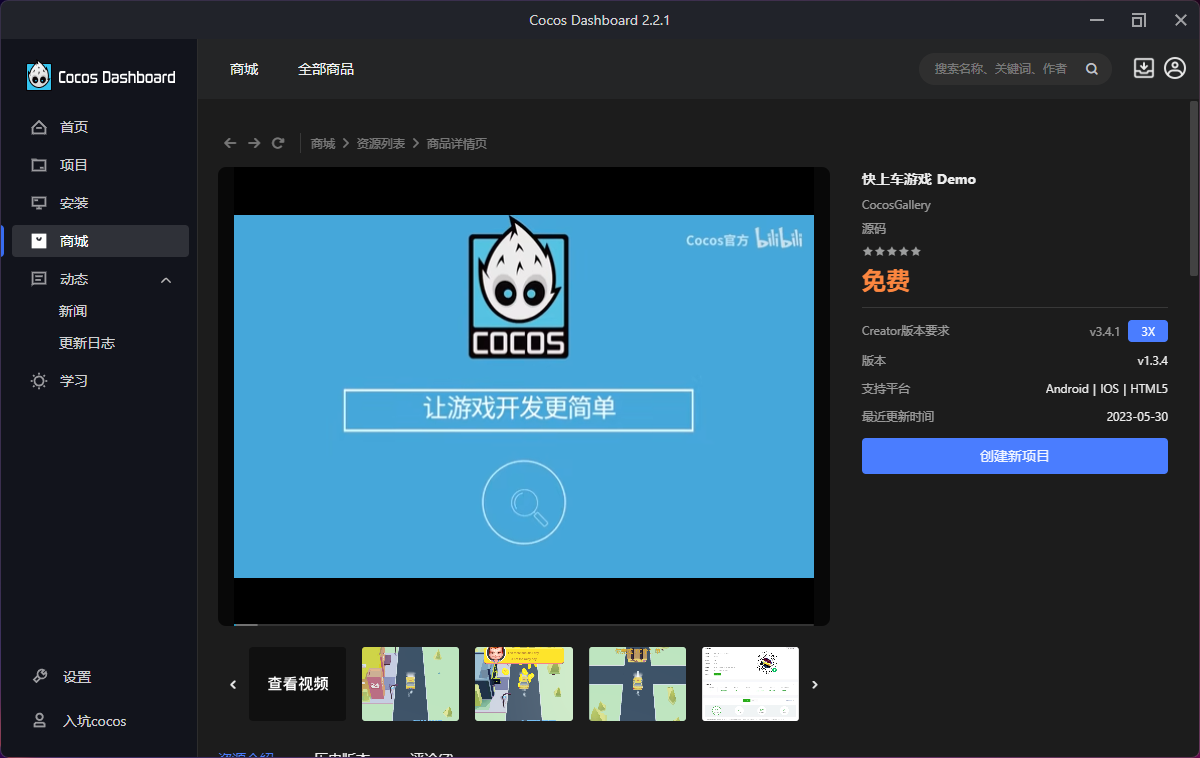Image resolution: width=1200 pixels, height=758 pixels.
Task: Click the 商品详情页 breadcrumb
Action: (457, 144)
